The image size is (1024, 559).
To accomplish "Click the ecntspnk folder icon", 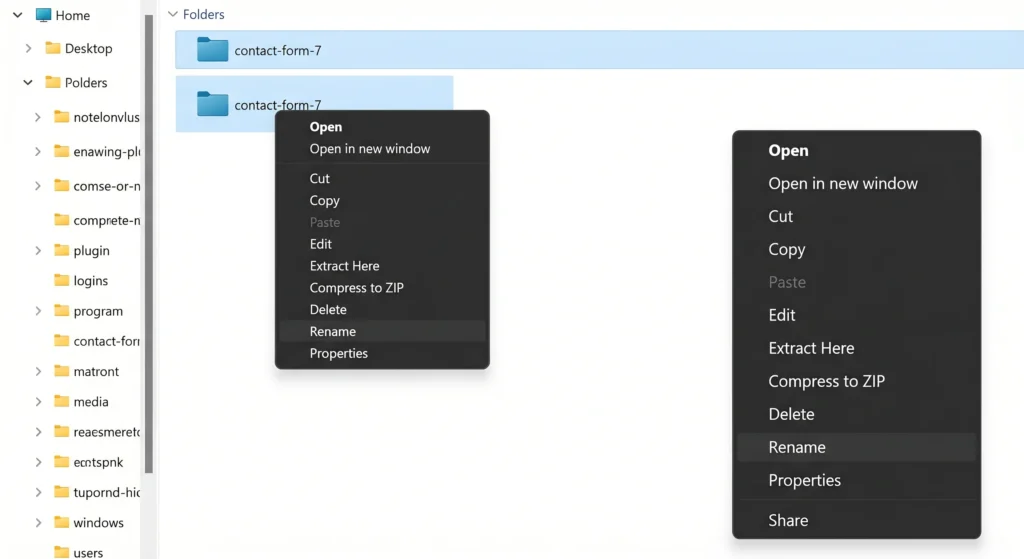I will coord(61,462).
